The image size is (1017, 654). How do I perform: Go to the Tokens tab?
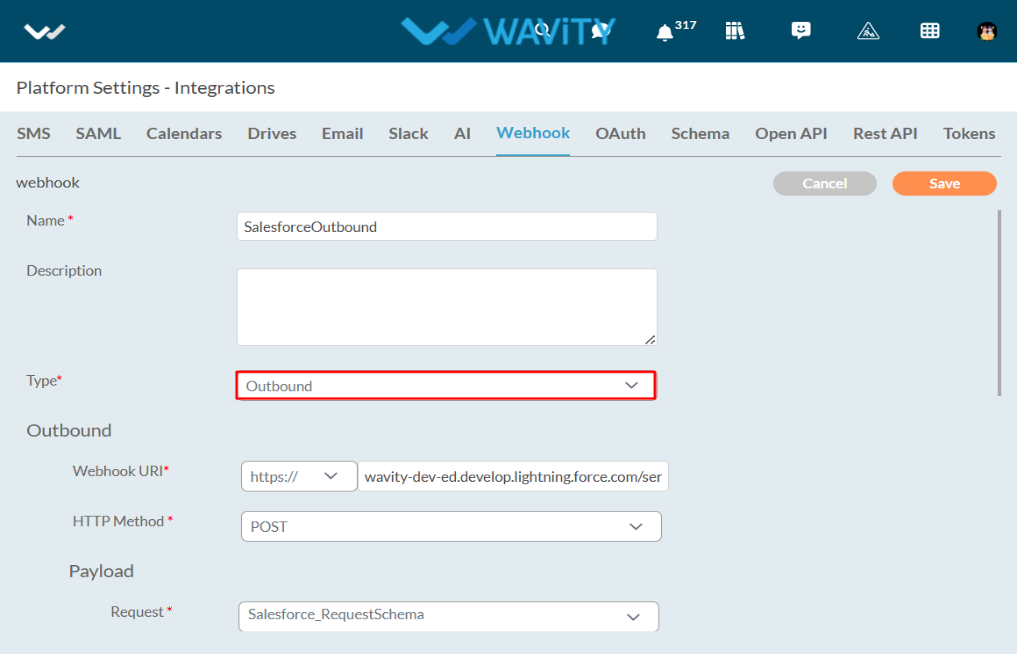pyautogui.click(x=969, y=134)
